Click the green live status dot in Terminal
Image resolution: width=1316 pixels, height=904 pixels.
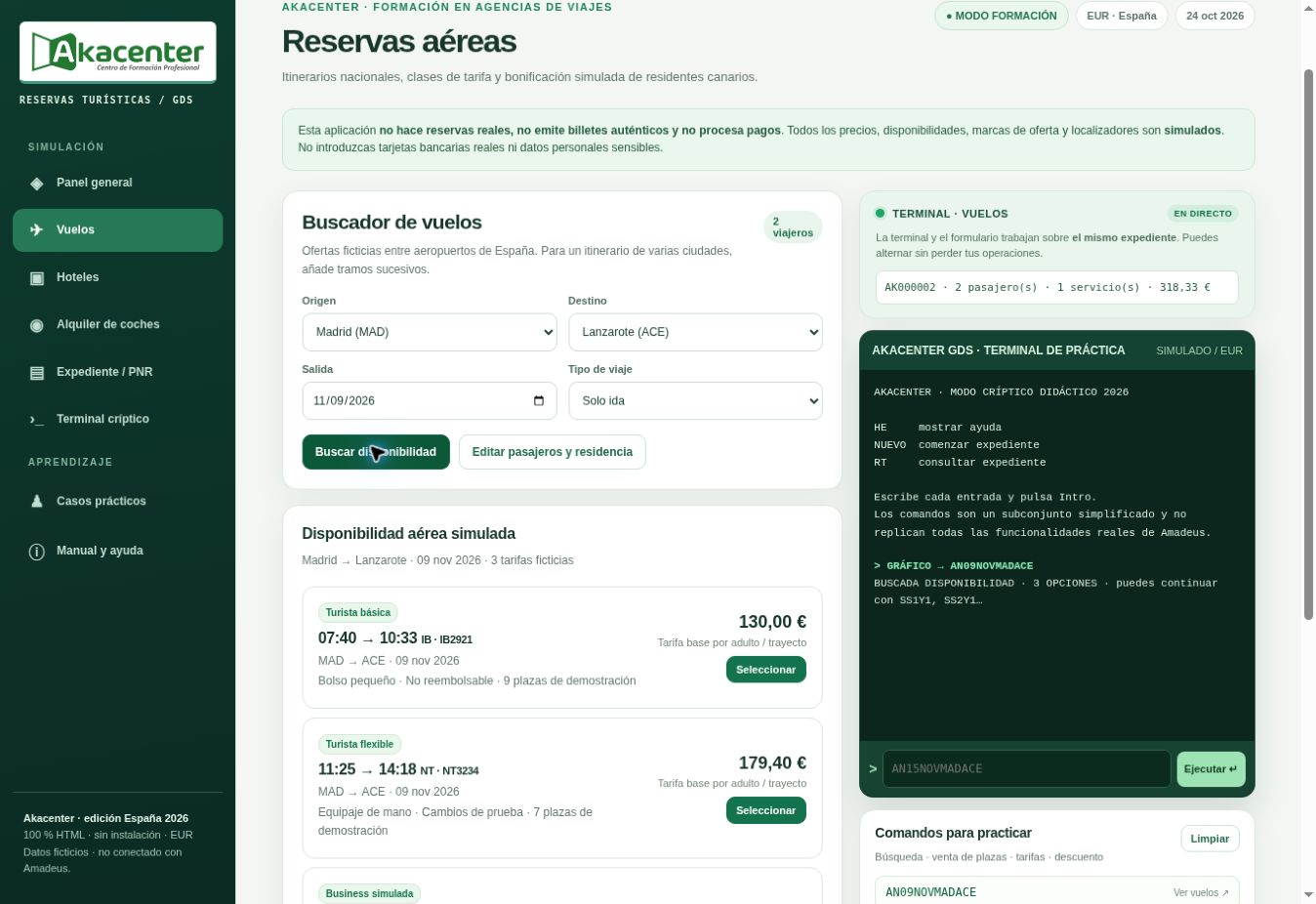pyautogui.click(x=880, y=213)
